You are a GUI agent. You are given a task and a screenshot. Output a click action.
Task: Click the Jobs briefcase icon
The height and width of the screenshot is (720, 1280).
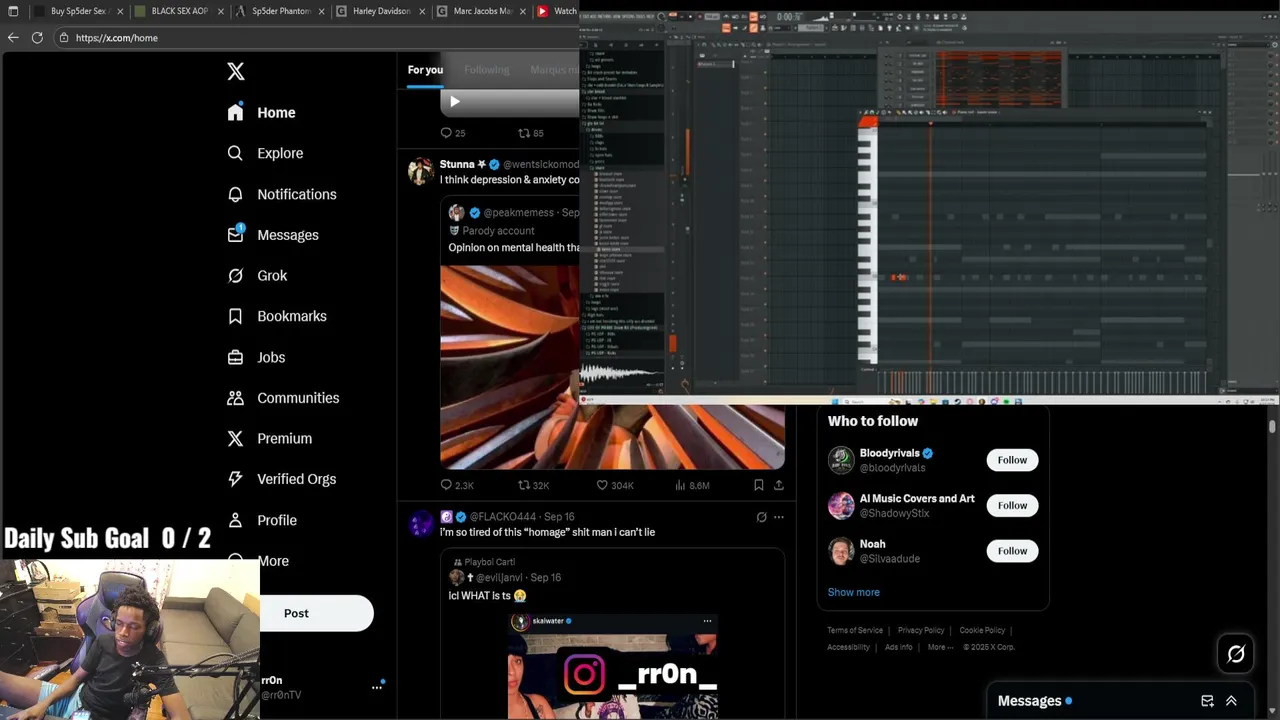[x=235, y=357]
